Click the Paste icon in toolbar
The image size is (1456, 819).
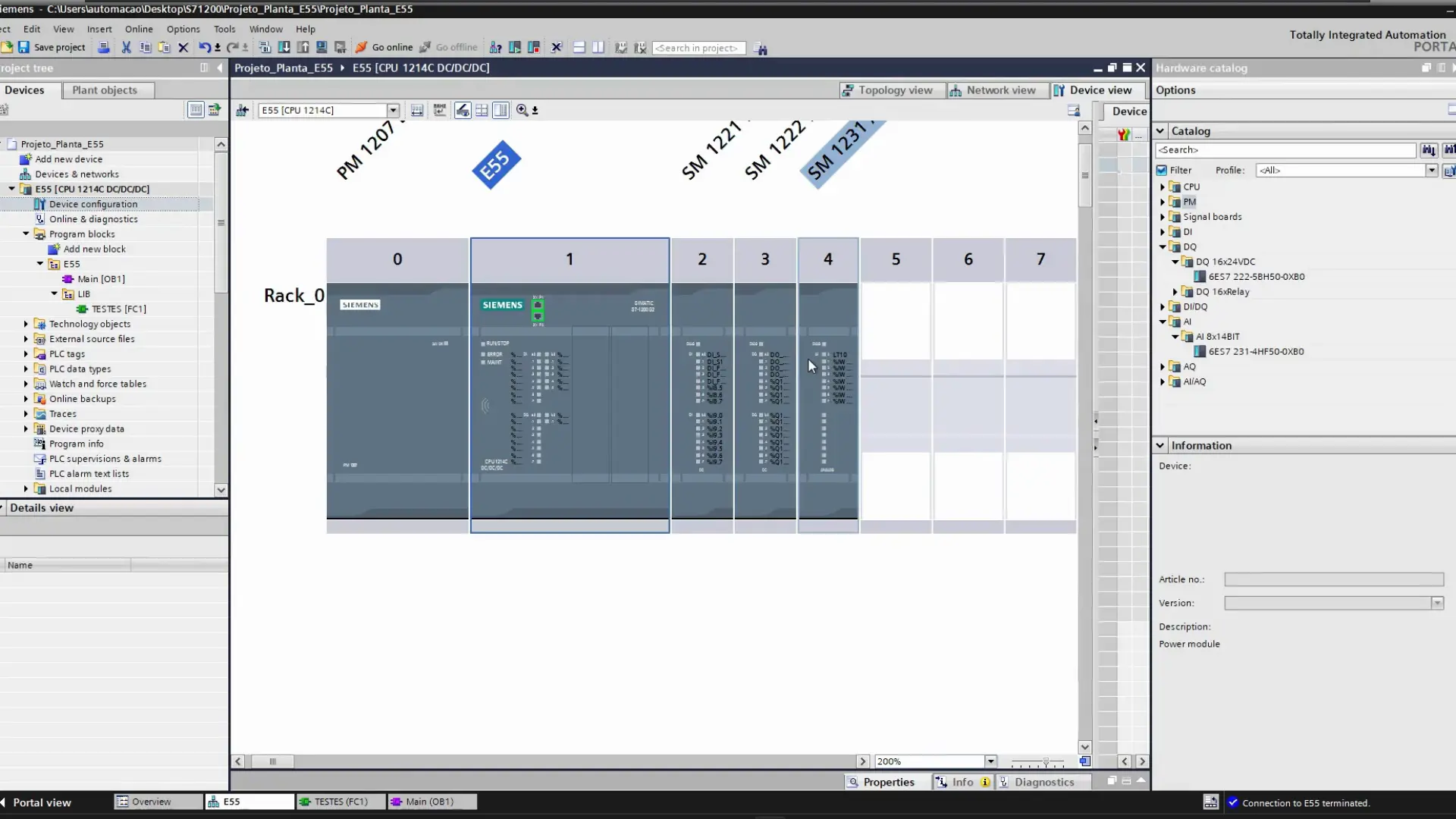164,47
